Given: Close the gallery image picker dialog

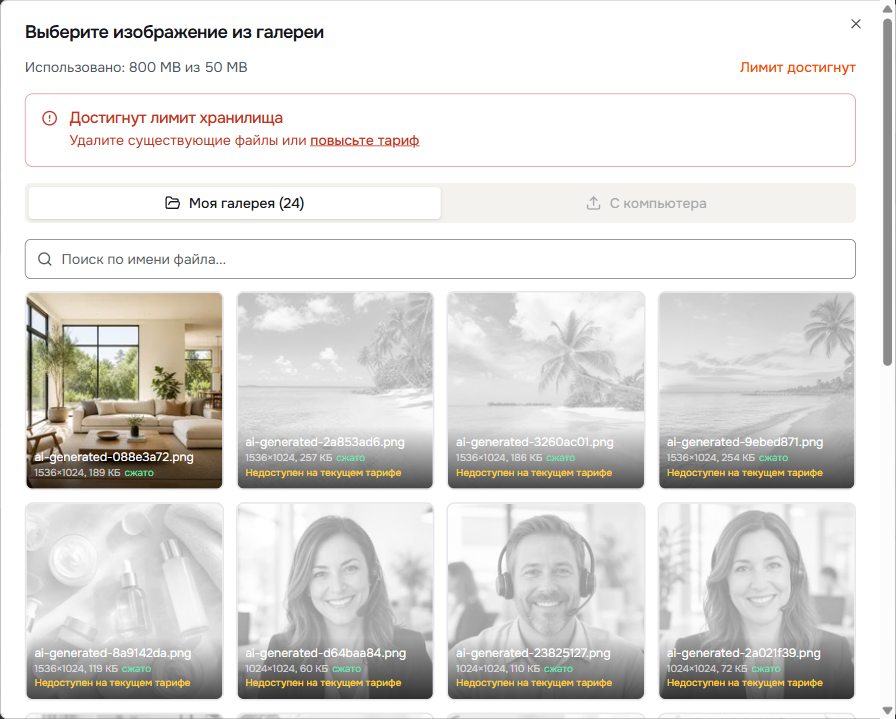Looking at the screenshot, I should tap(855, 24).
